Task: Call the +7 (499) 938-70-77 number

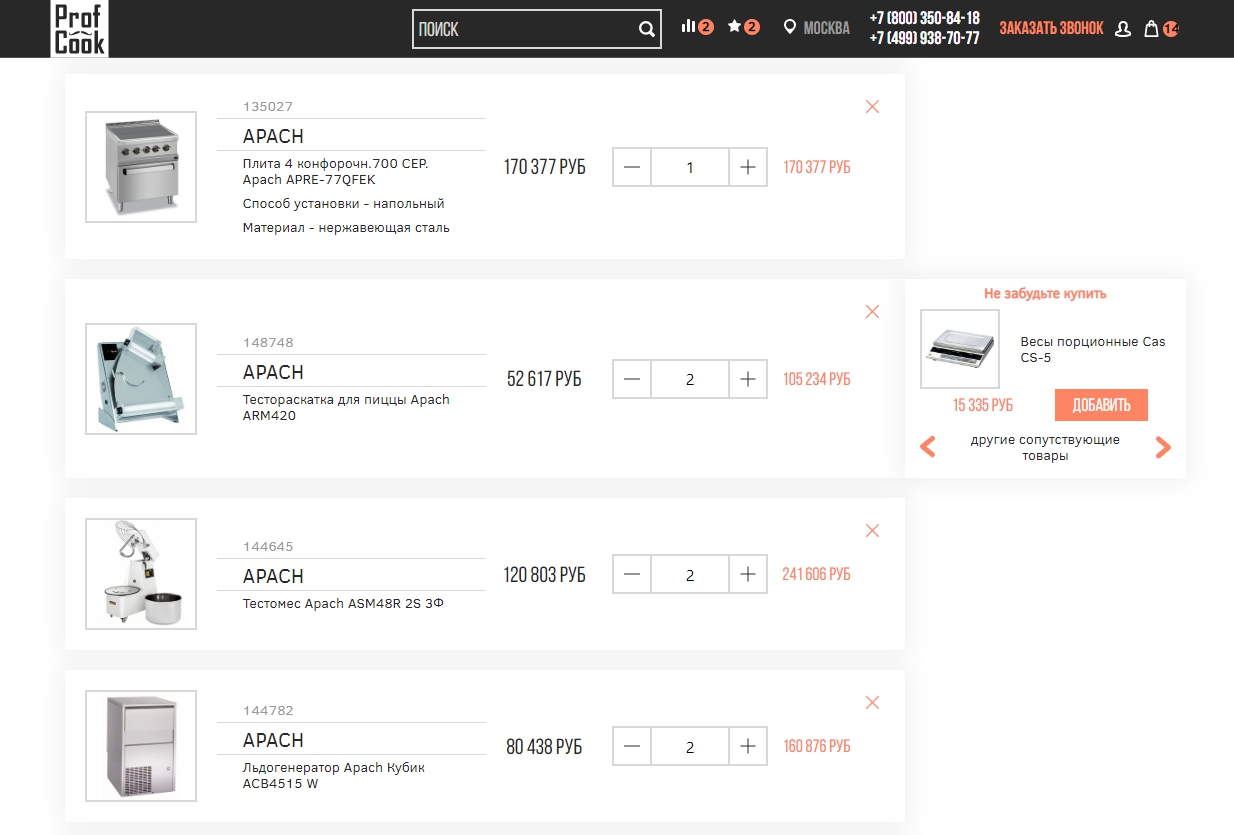Action: [924, 38]
